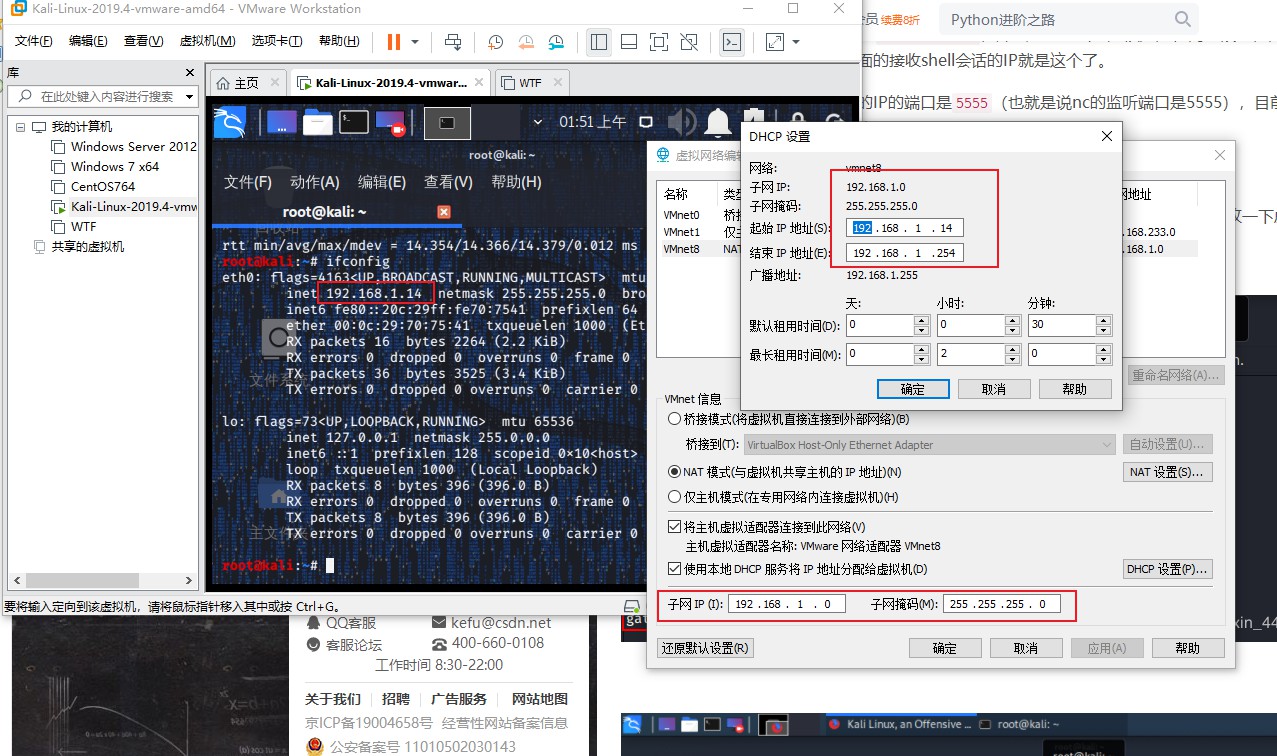The width and height of the screenshot is (1277, 756).
Task: Click the 结束 IP 地址 input field
Action: coord(905,253)
